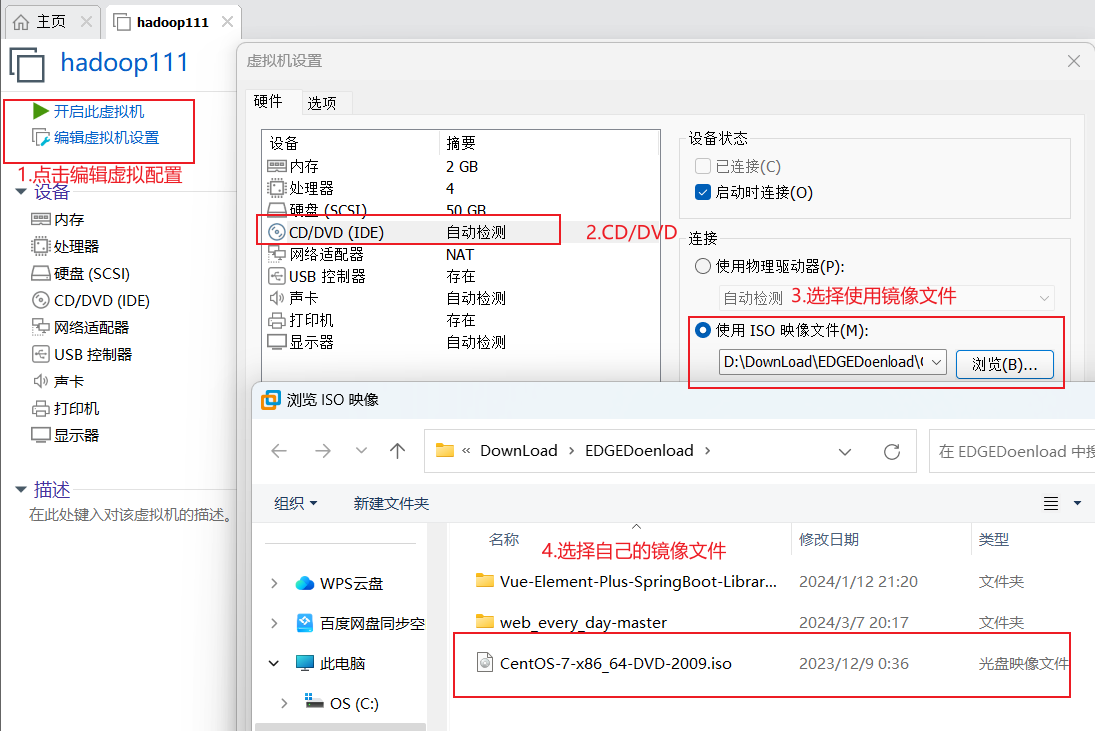Open recent locations chevron dropdown
The width and height of the screenshot is (1095, 731).
coord(361,450)
